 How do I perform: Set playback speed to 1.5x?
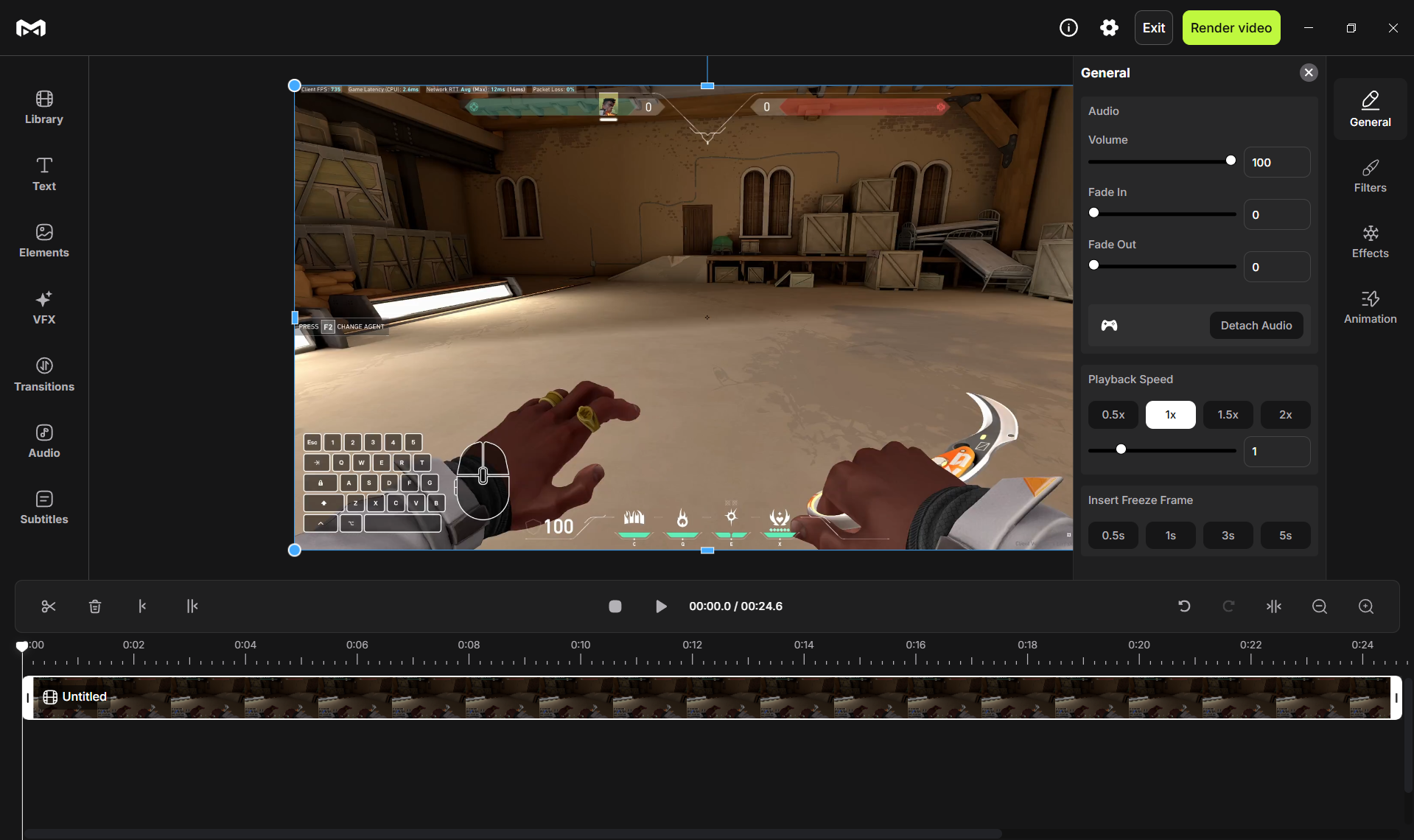click(1228, 415)
